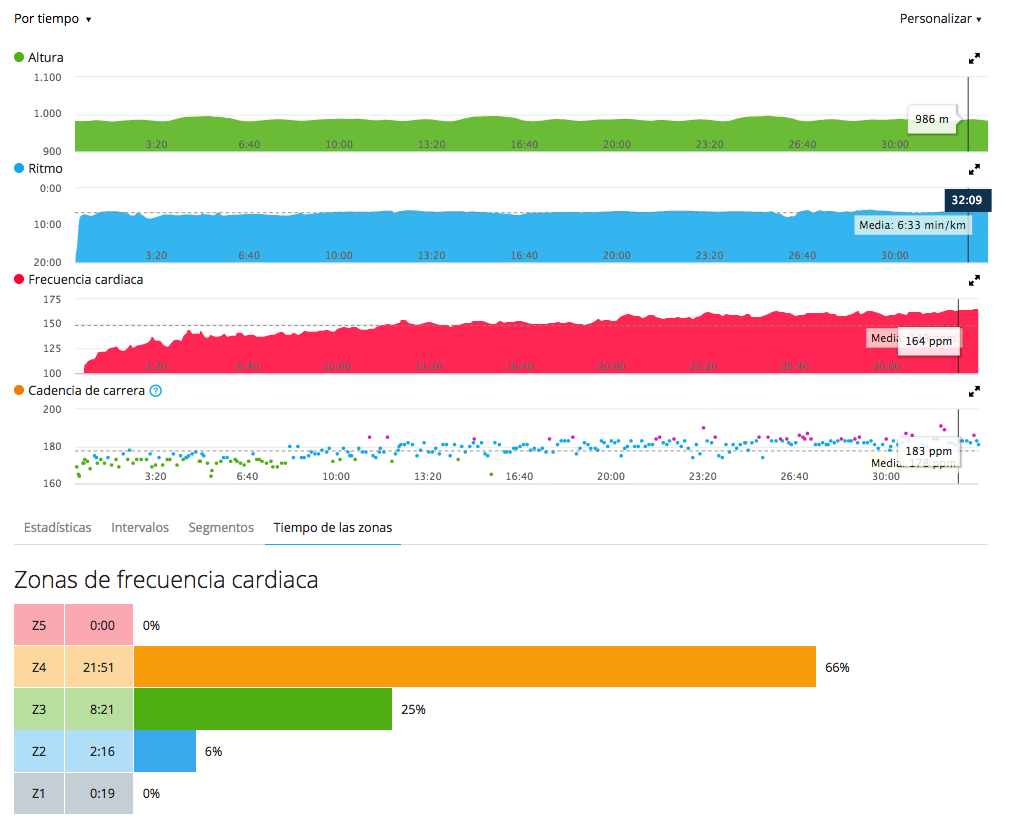
Task: Click the green Z3 zone bar
Action: (x=262, y=709)
